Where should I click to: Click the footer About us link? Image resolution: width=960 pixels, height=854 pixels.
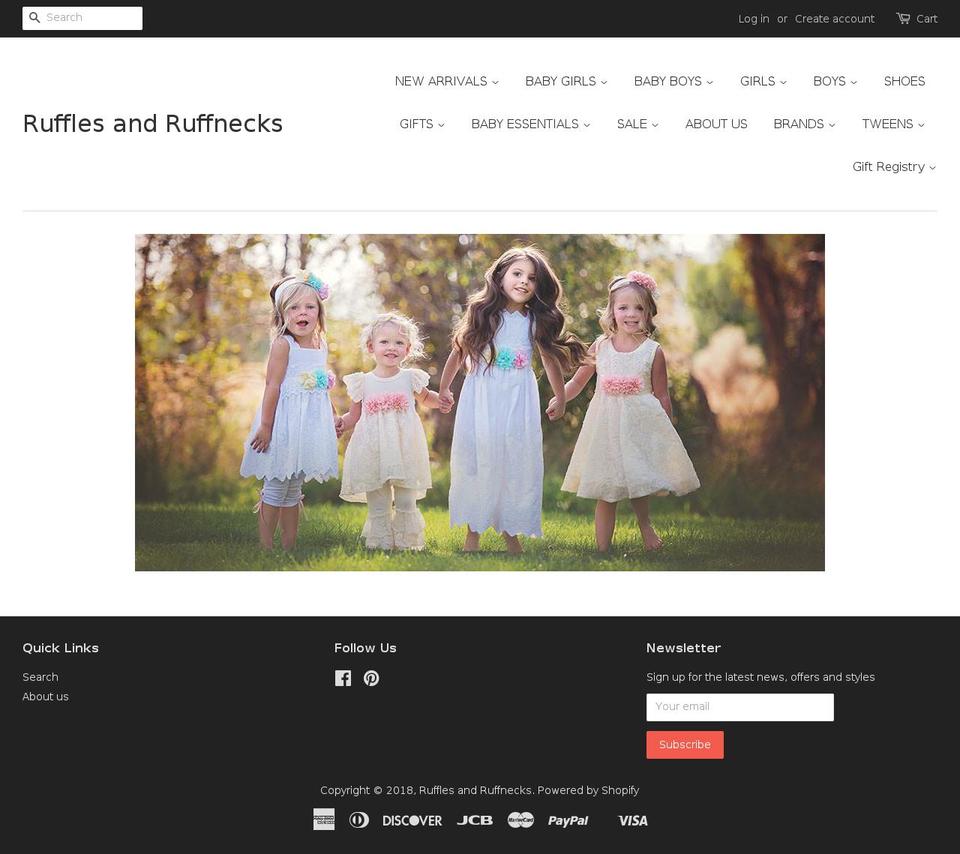(x=45, y=697)
